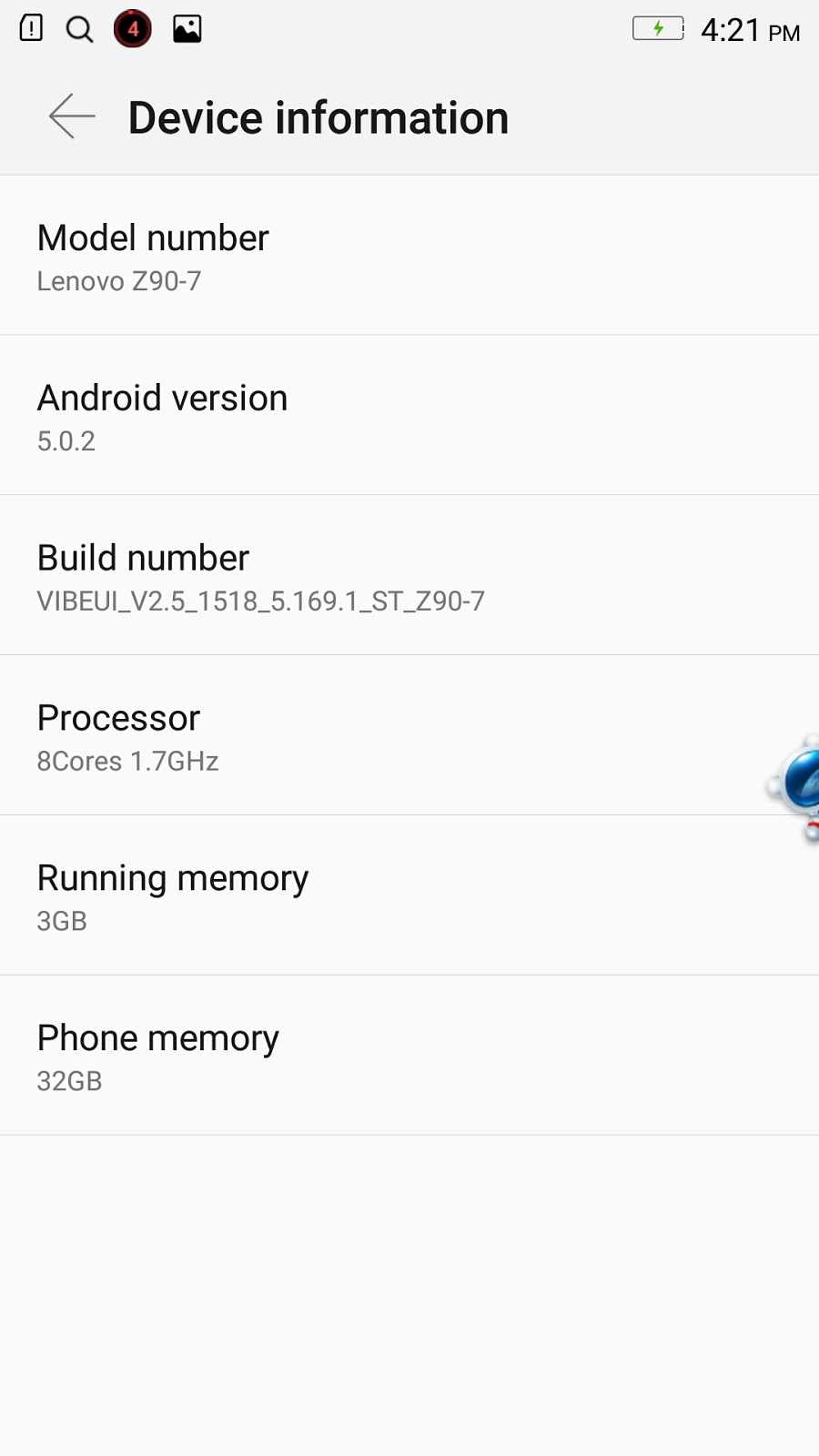Viewport: 819px width, 1456px height.
Task: Tap the floating blue widget at right edge
Action: click(x=794, y=786)
